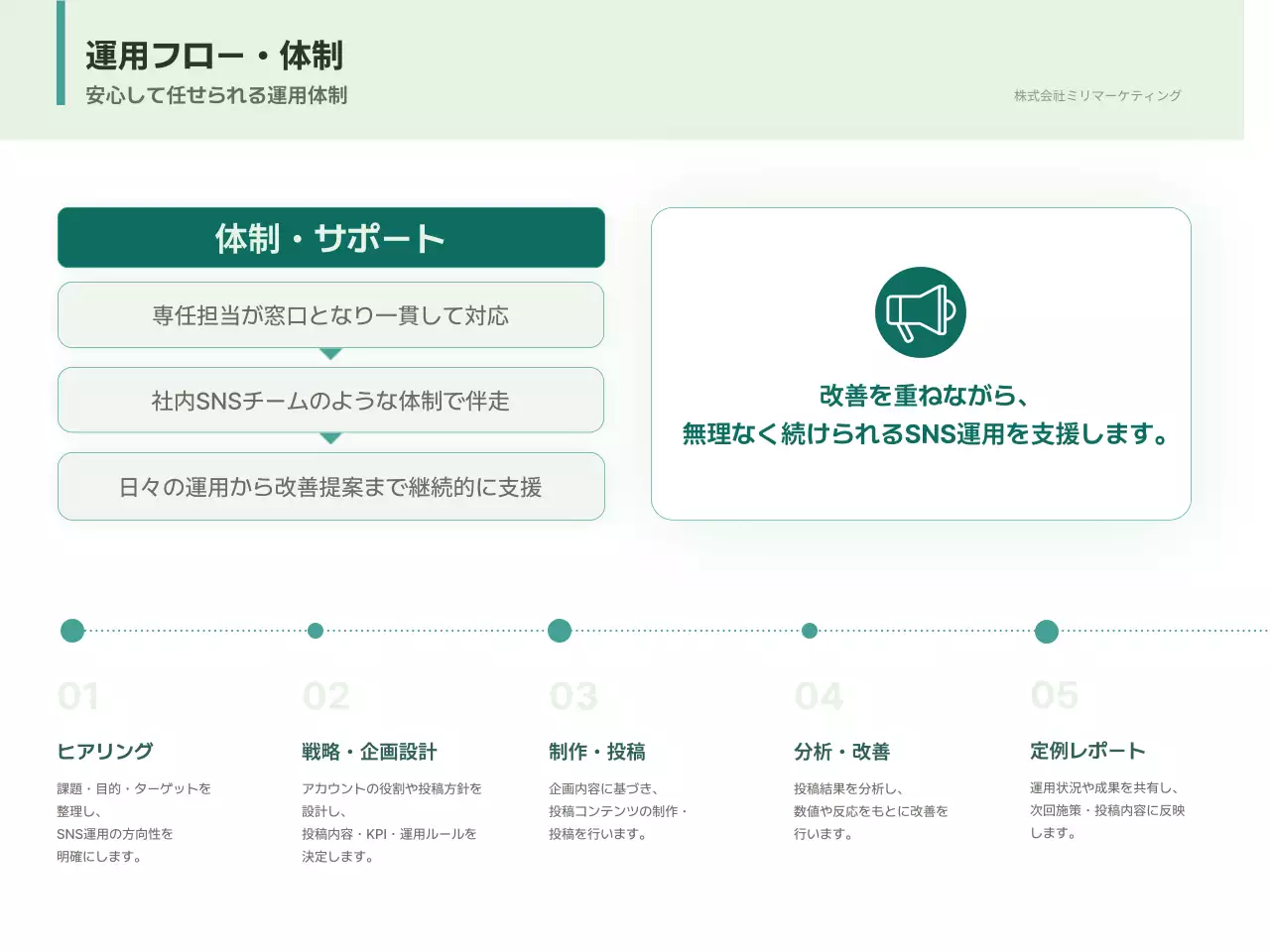Collapse the 日々の運用から改善提案まで継続的に支援 box
This screenshot has width=1270, height=952.
click(x=330, y=487)
